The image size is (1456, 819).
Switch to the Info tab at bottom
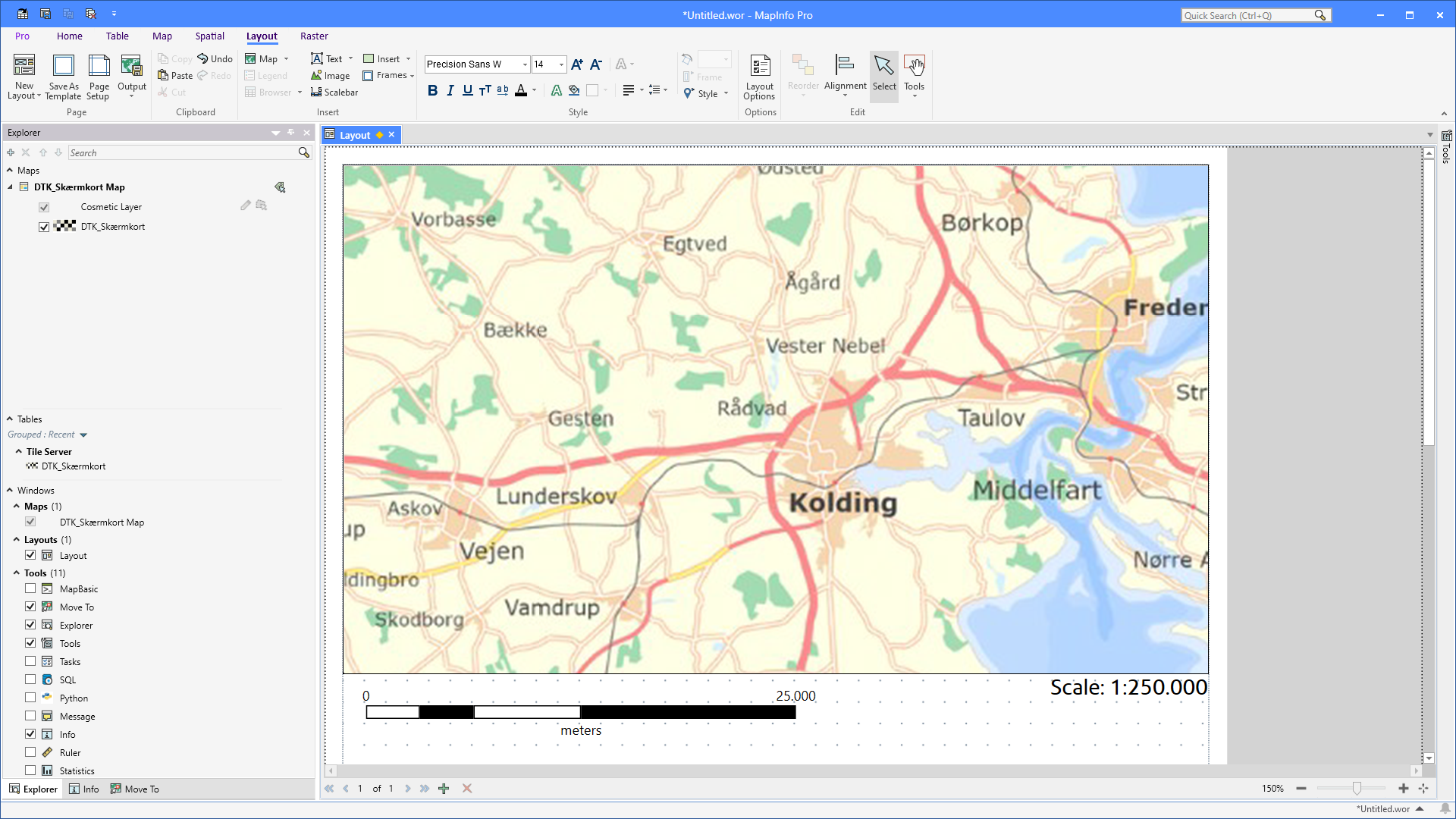pos(83,789)
